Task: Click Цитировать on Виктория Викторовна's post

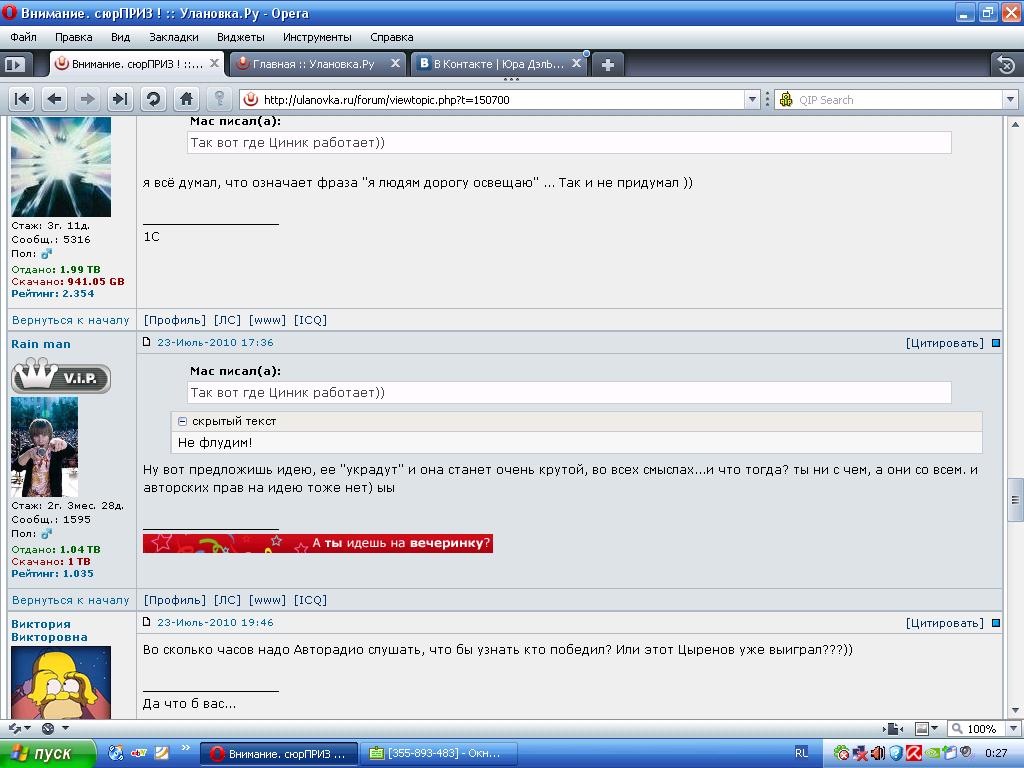Action: [x=944, y=623]
